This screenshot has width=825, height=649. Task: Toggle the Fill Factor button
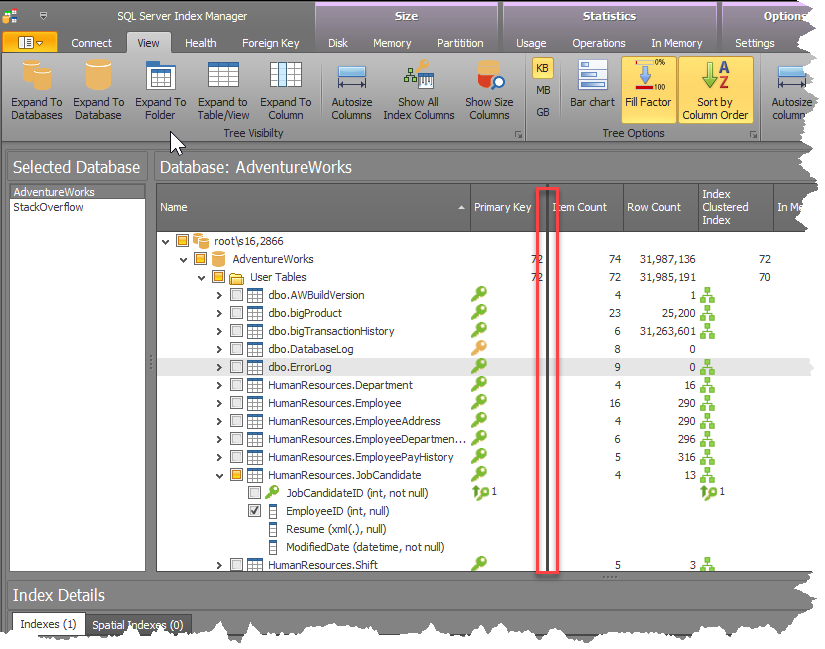pos(648,76)
